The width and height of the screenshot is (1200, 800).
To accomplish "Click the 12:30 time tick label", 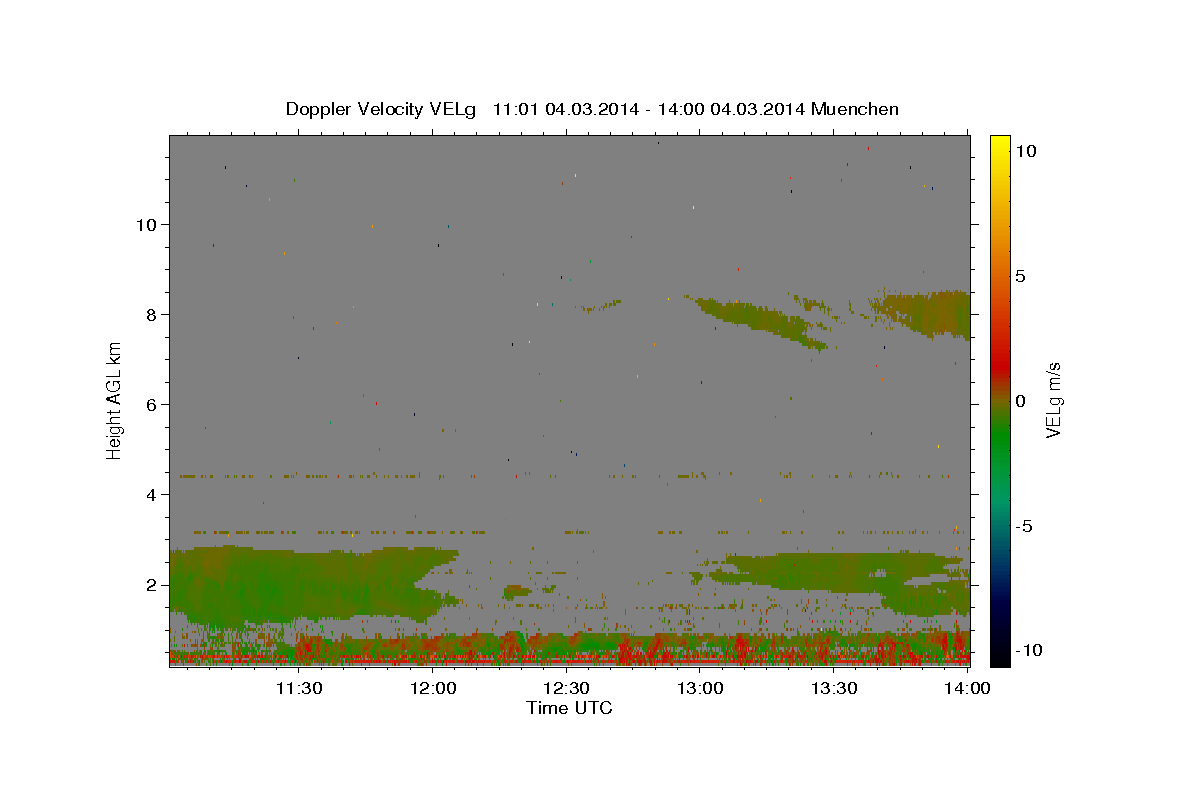I will (566, 688).
